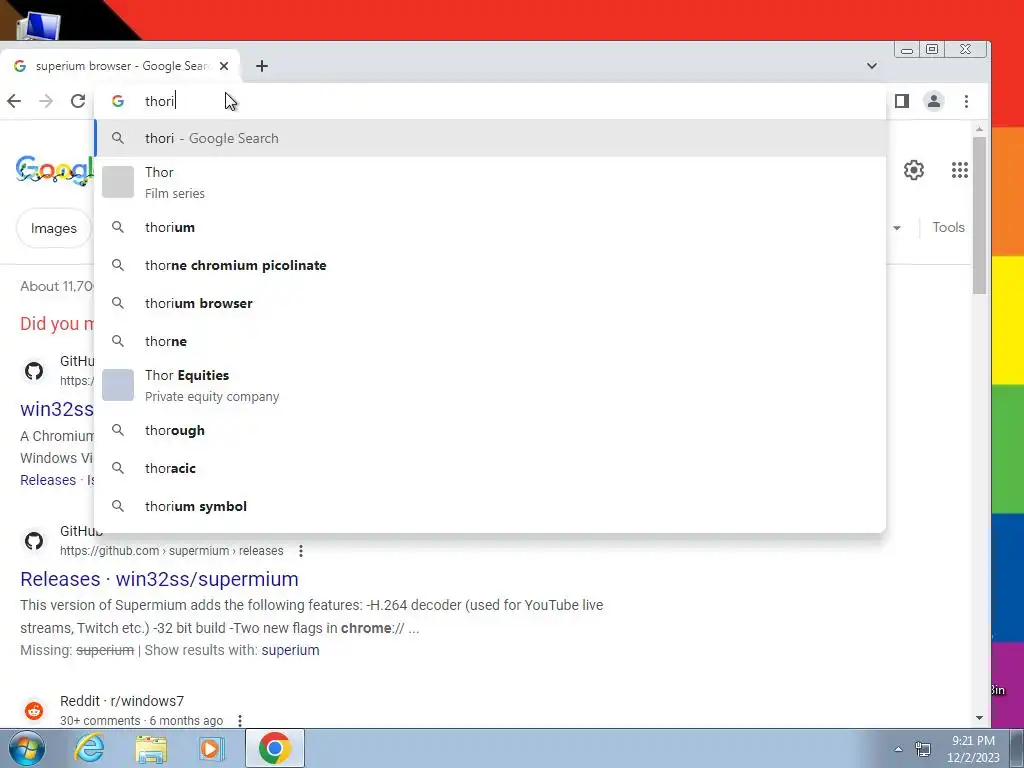Click the GitHub favicon of releases result
This screenshot has height=768, width=1024.
34,541
